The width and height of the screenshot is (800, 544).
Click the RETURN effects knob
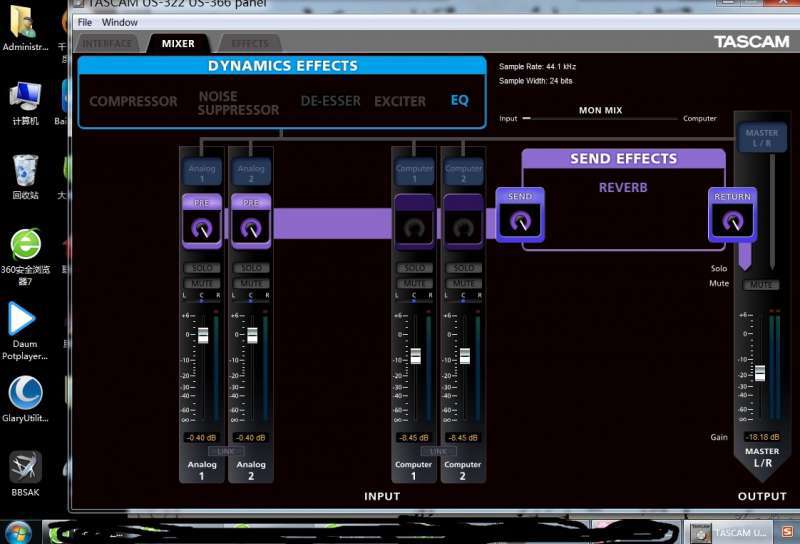click(732, 222)
